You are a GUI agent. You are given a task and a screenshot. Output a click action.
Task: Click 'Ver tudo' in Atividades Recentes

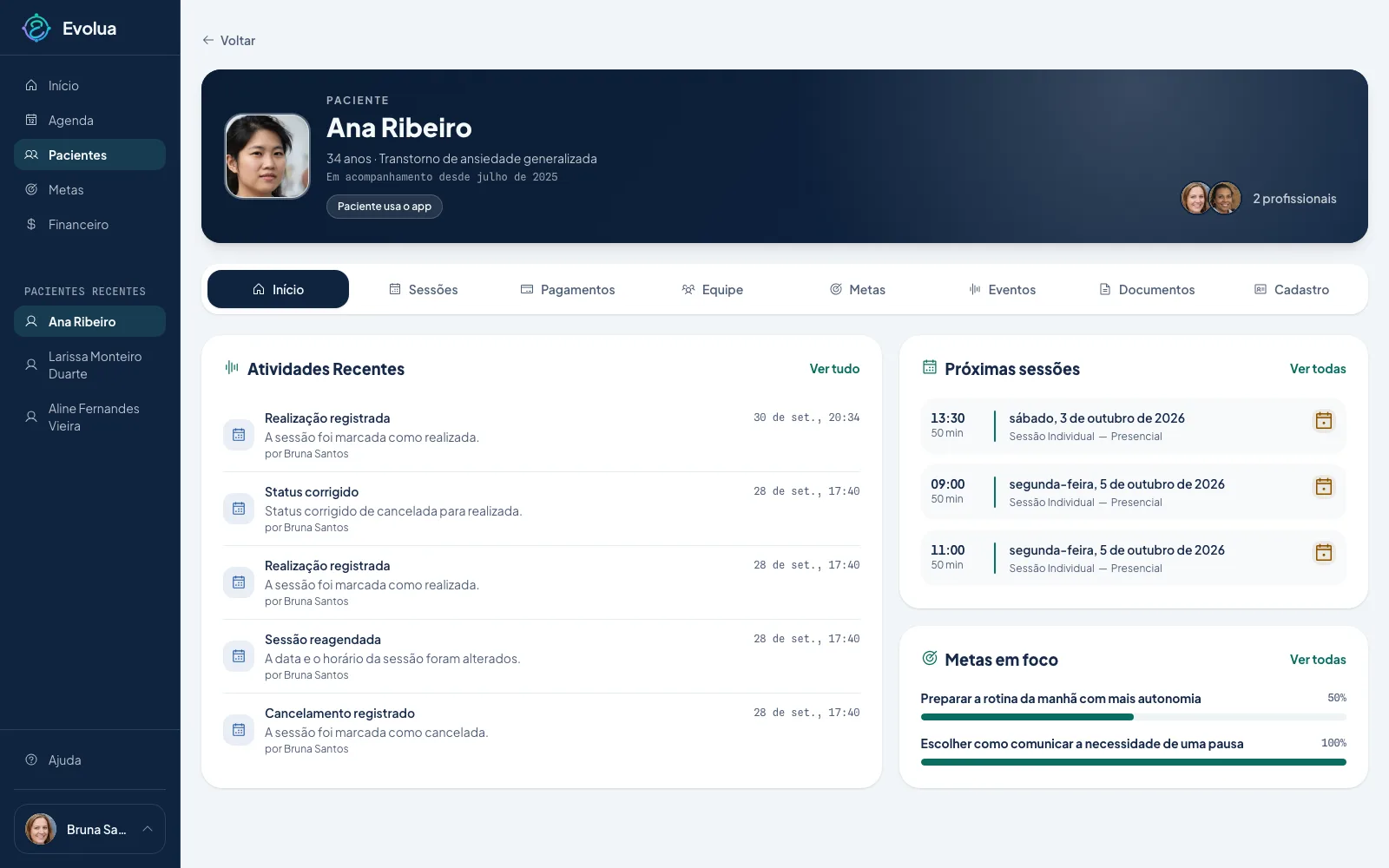point(834,369)
